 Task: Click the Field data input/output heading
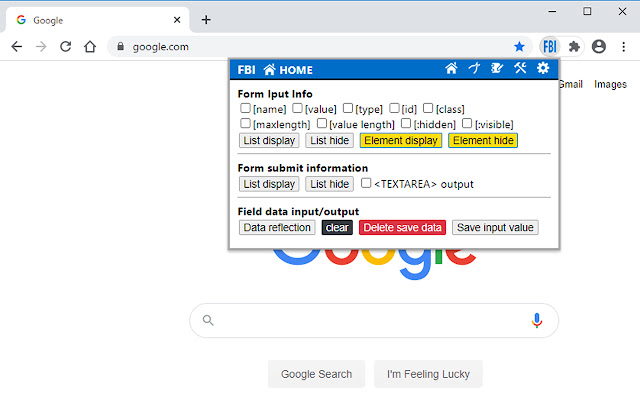pyautogui.click(x=298, y=211)
